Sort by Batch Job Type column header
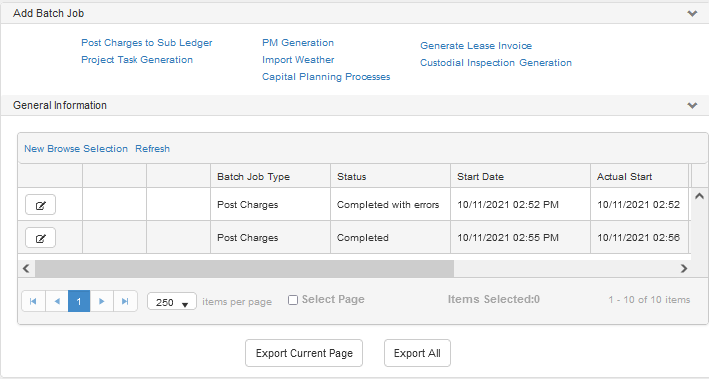709x379 pixels. [x=253, y=177]
